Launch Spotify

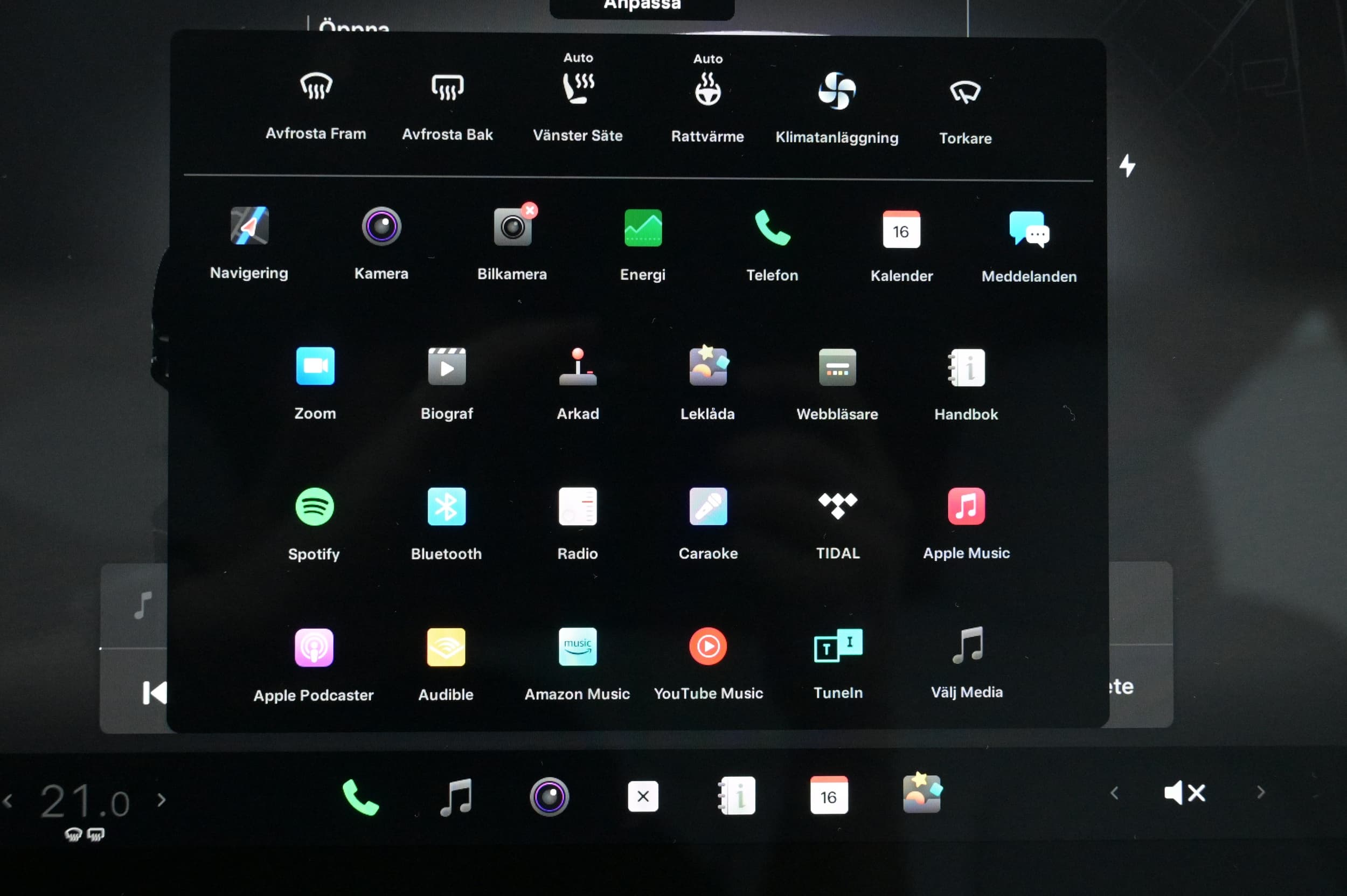click(314, 507)
